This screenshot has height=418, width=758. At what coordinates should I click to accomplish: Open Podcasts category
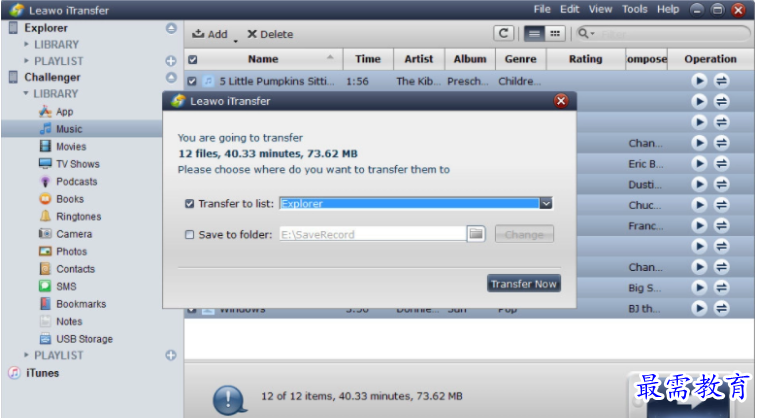point(68,182)
